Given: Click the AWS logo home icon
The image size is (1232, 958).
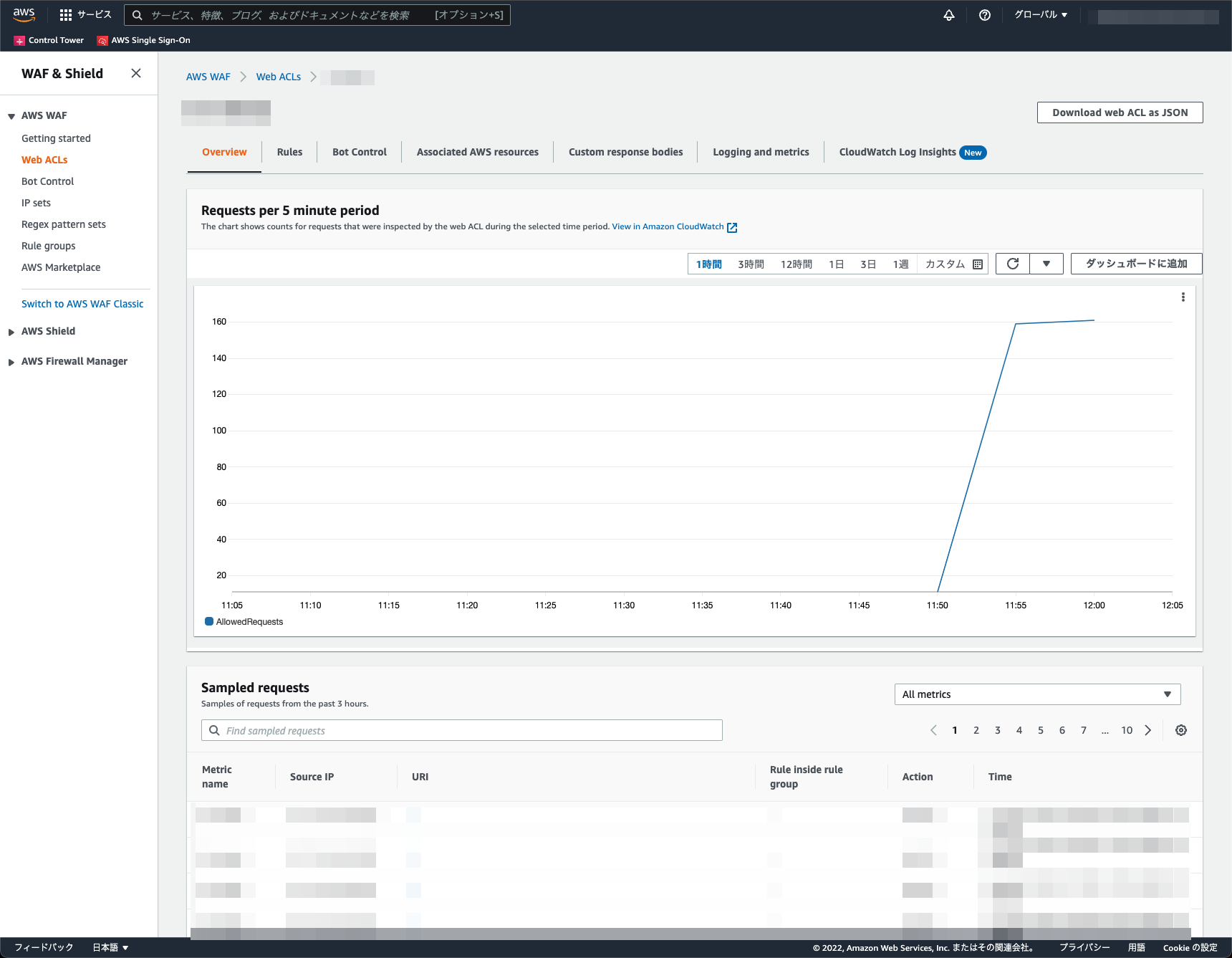Looking at the screenshot, I should pyautogui.click(x=24, y=14).
